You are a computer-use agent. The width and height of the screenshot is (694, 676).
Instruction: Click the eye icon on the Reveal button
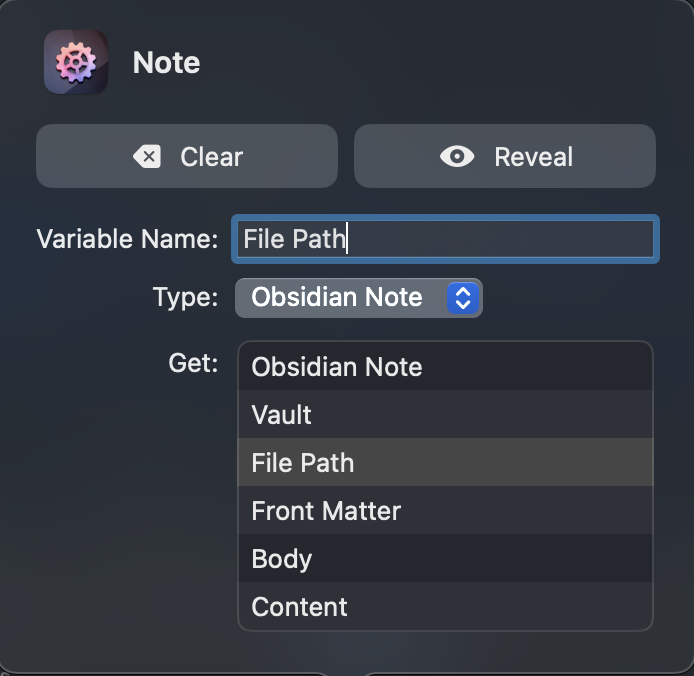pyautogui.click(x=457, y=157)
